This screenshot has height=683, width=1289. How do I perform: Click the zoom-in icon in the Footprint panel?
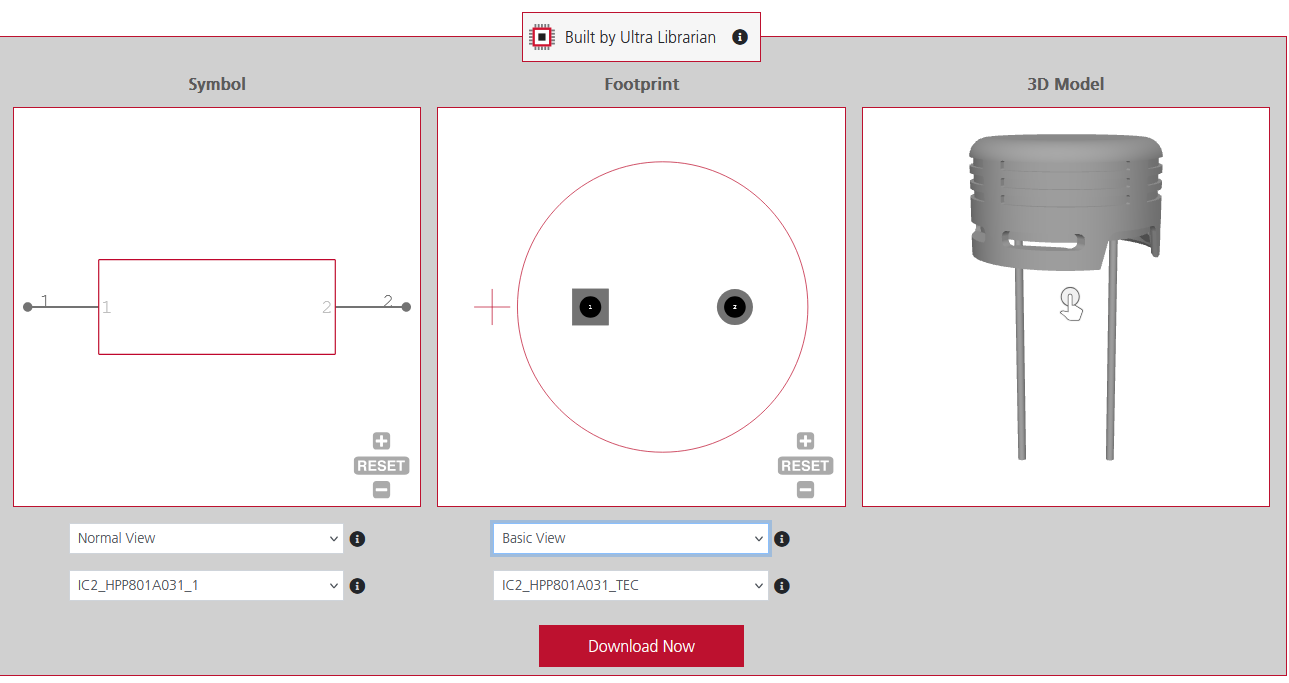pyautogui.click(x=805, y=440)
